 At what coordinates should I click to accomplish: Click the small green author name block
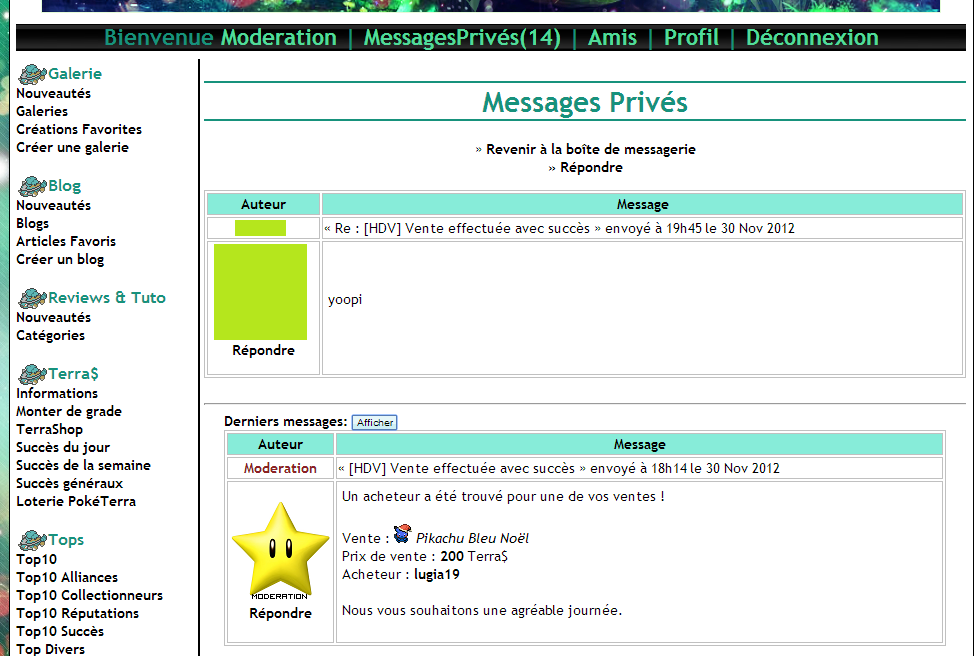point(260,228)
